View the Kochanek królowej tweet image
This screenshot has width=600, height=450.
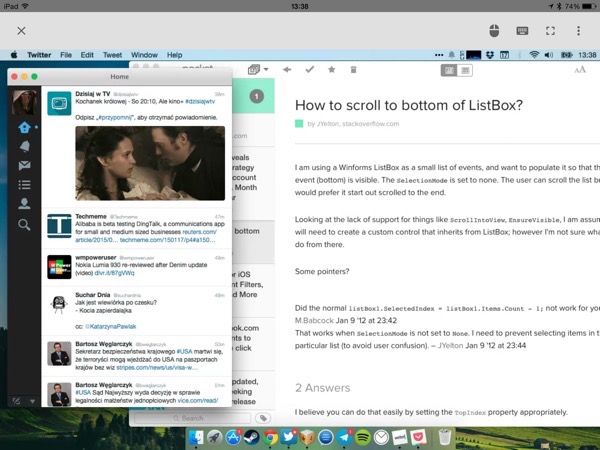click(150, 163)
